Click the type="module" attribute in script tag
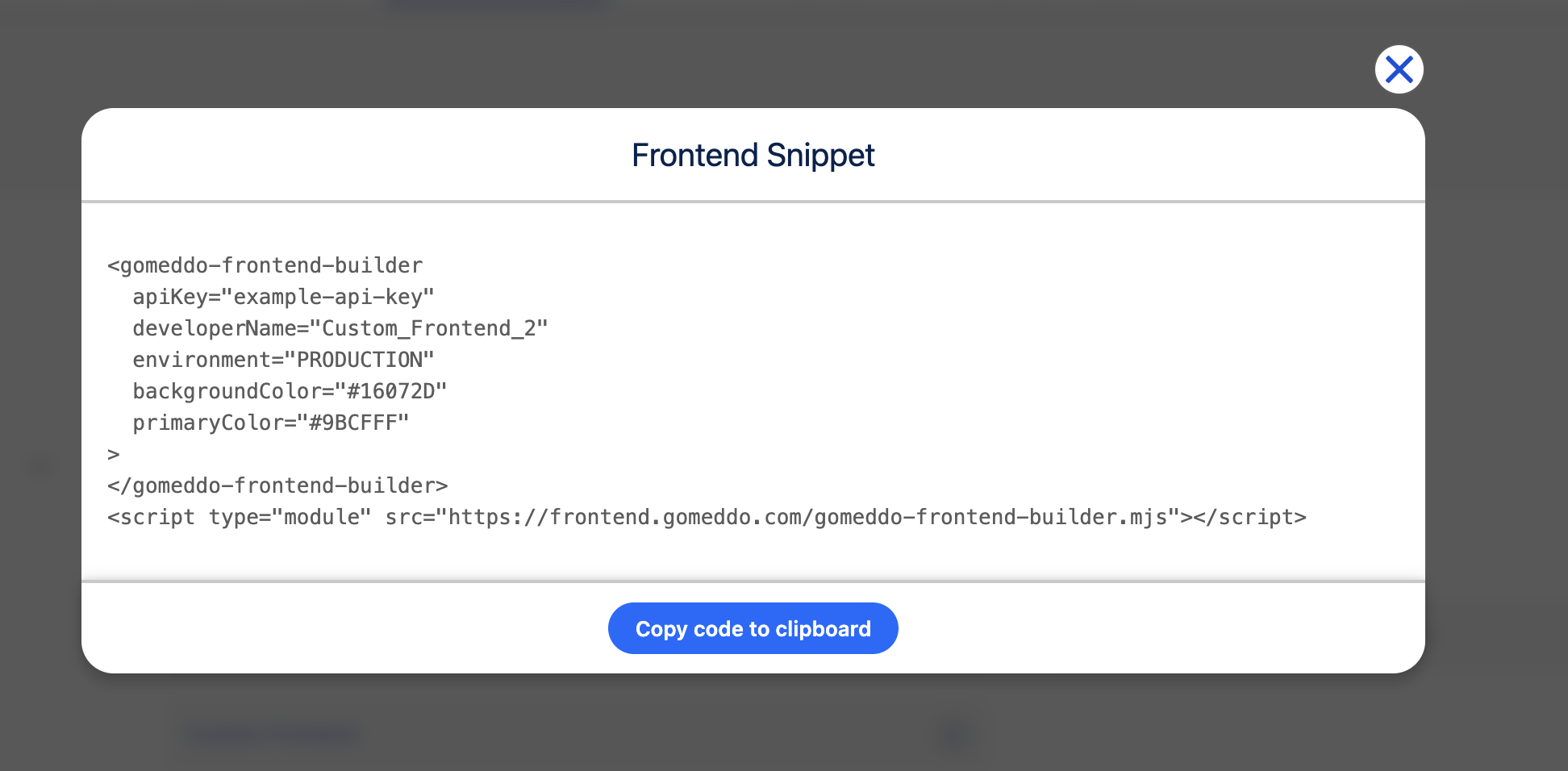Image resolution: width=1568 pixels, height=771 pixels. (290, 517)
